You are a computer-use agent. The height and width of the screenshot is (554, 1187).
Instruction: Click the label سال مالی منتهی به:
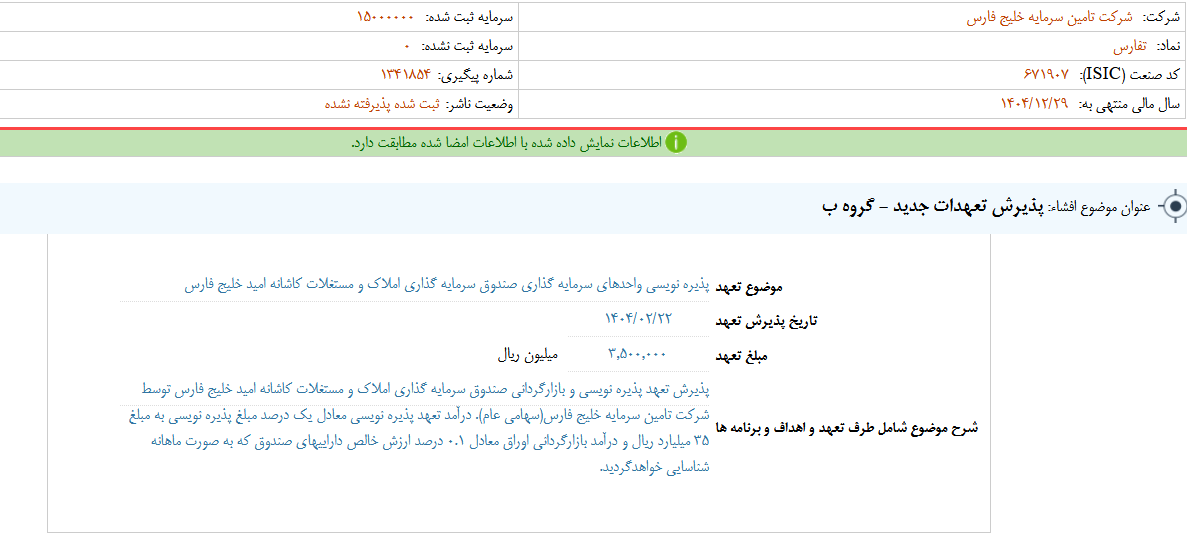(x=1128, y=104)
